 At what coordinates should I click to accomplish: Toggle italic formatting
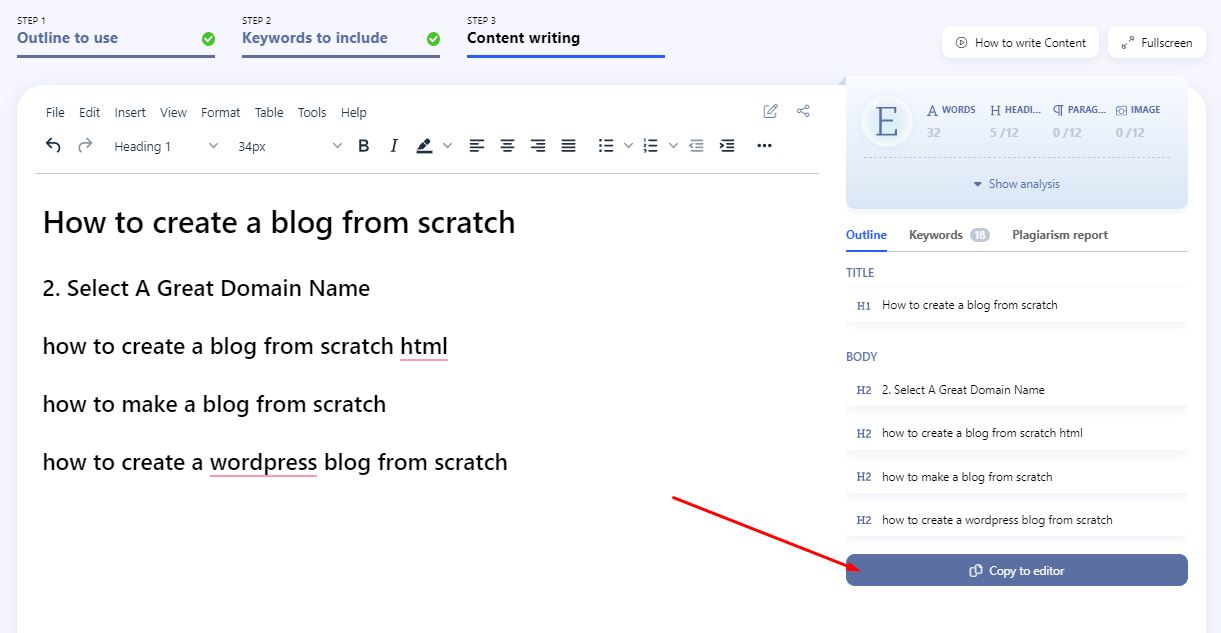tap(394, 146)
